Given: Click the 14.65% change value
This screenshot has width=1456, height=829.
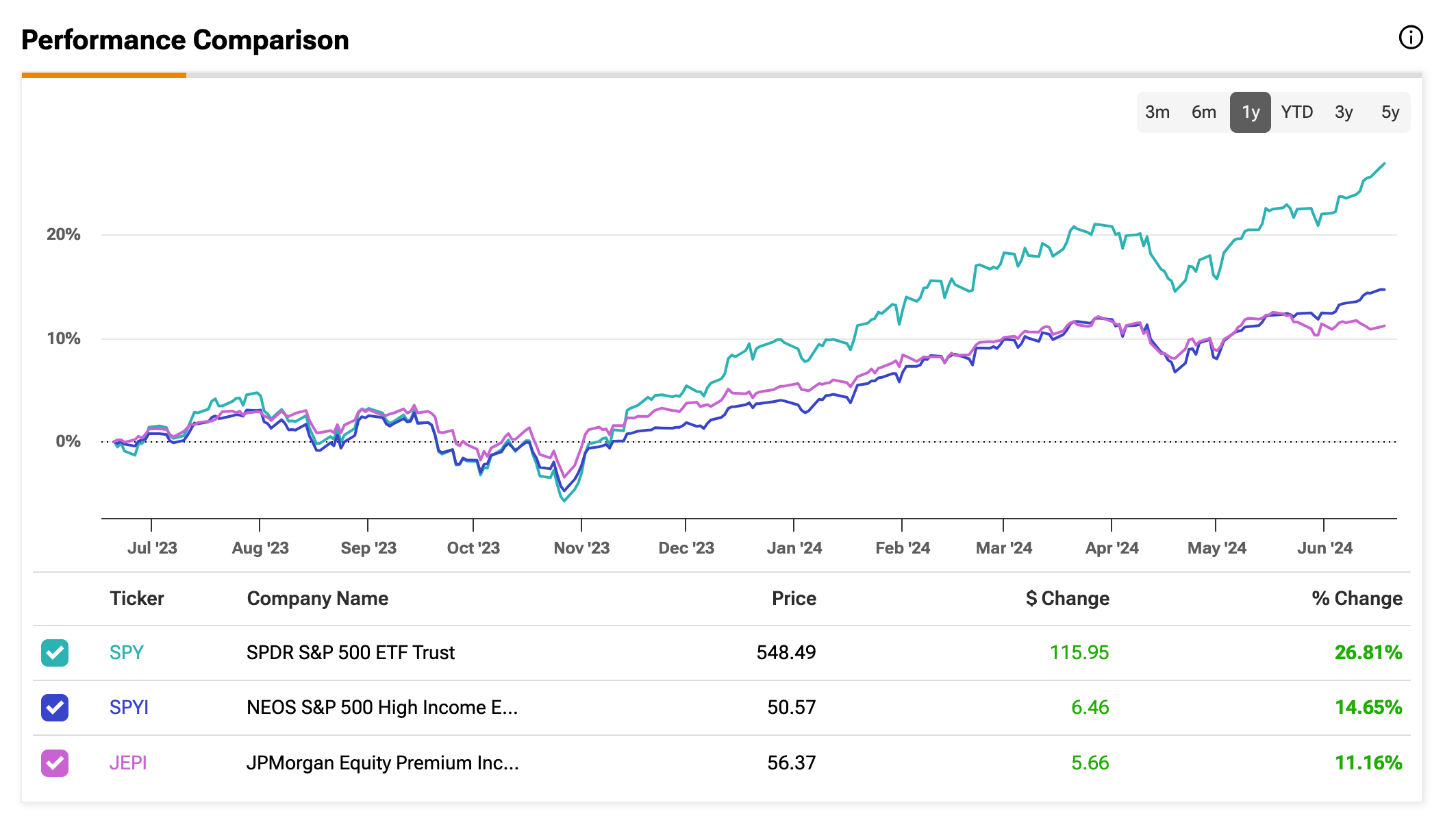Looking at the screenshot, I should click(x=1368, y=708).
